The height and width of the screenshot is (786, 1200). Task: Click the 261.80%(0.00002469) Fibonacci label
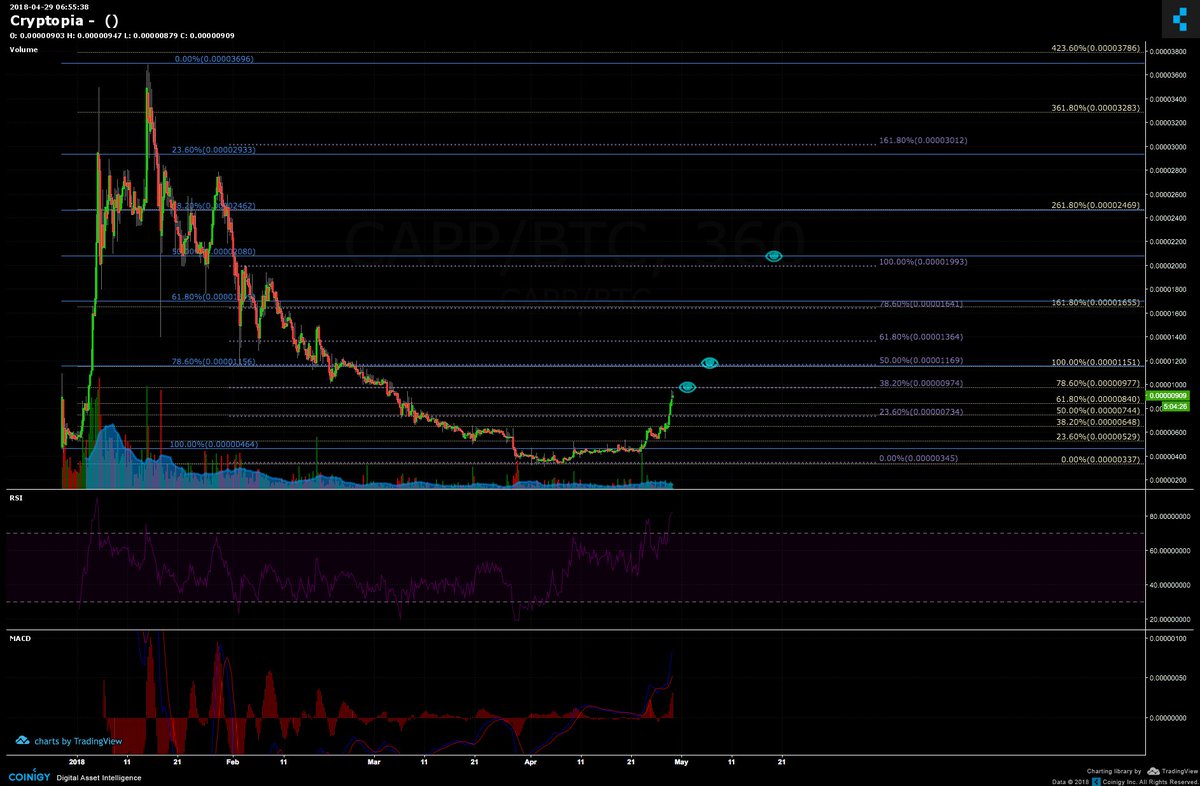point(1097,205)
